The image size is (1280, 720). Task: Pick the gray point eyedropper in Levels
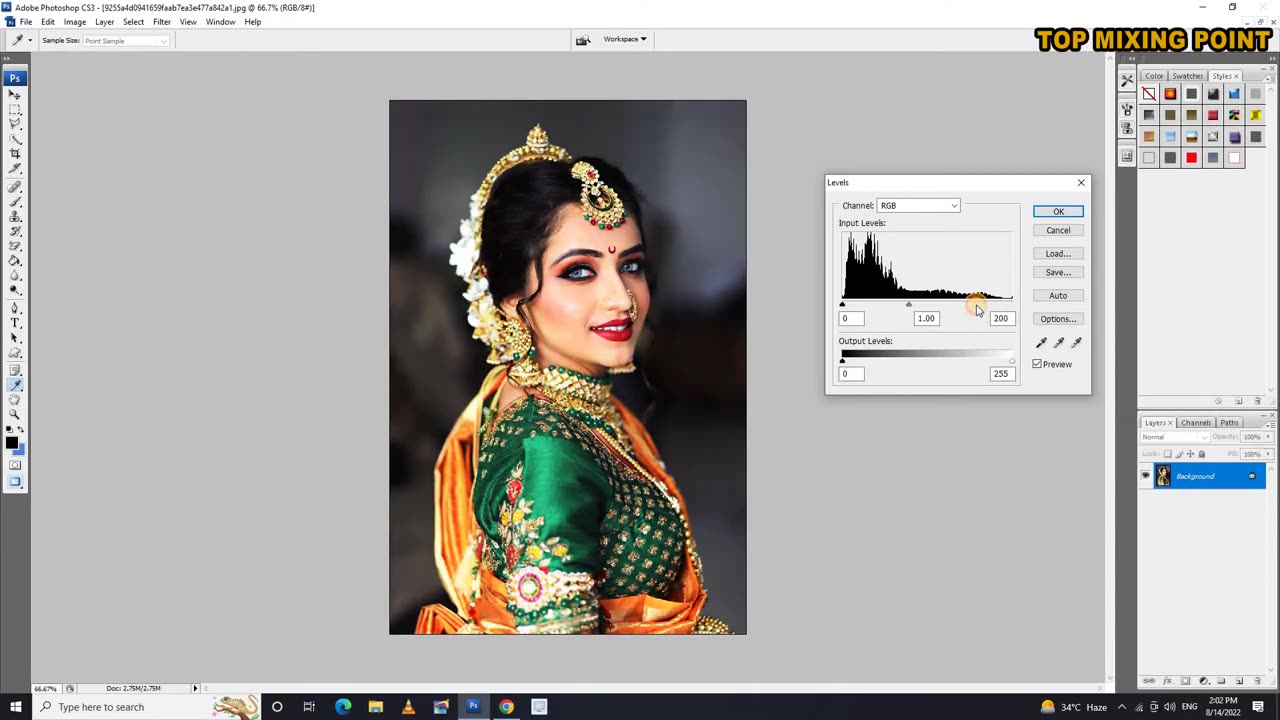(x=1059, y=342)
